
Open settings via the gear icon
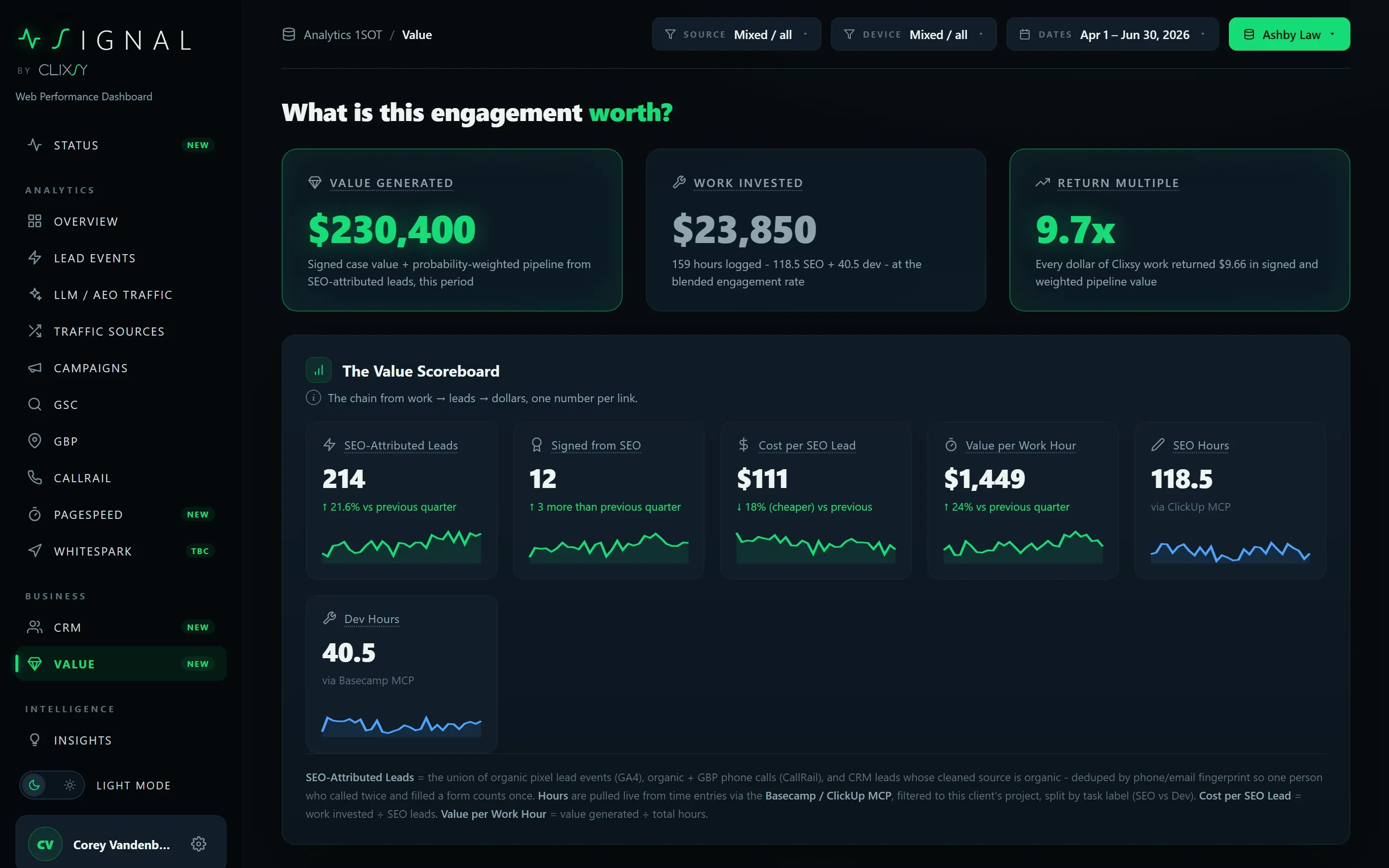tap(199, 844)
